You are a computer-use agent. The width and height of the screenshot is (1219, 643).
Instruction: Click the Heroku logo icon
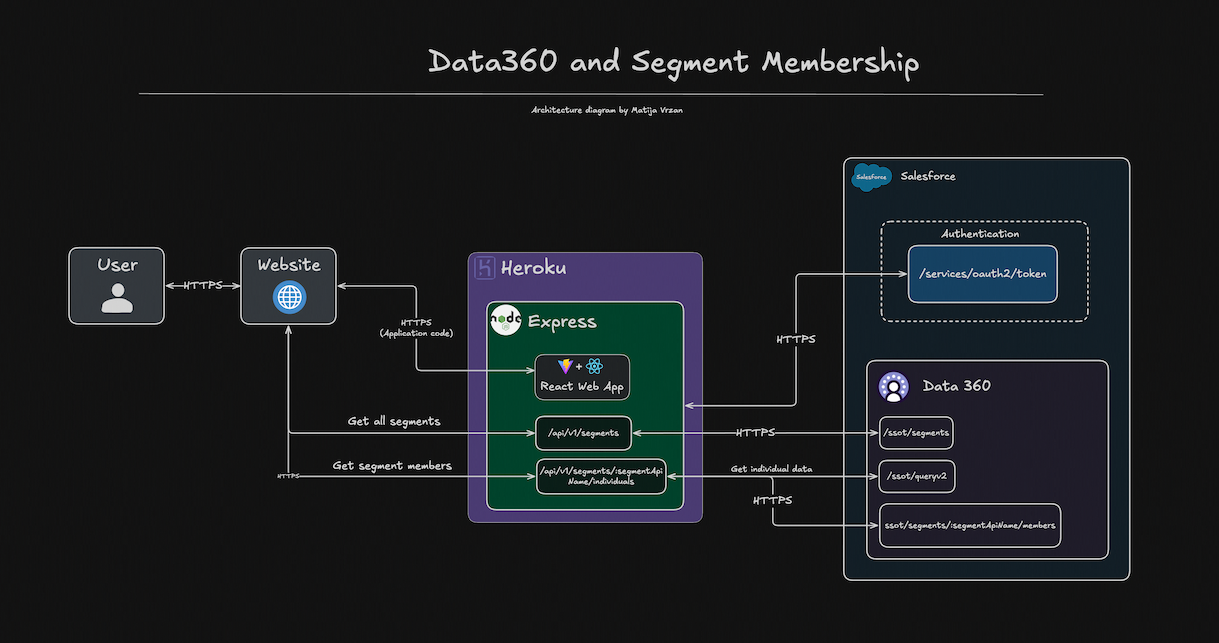[x=485, y=268]
